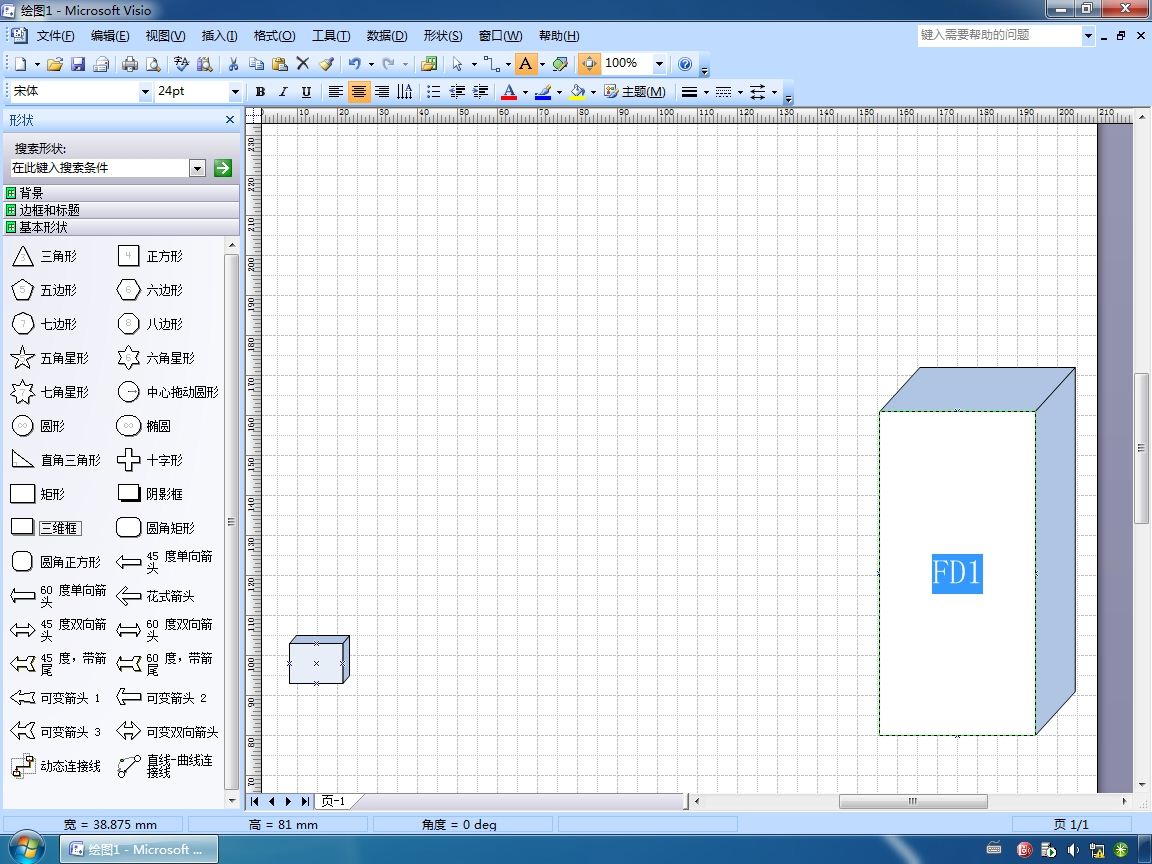Apply fill color with the paint bucket
1152x864 pixels.
pyautogui.click(x=577, y=92)
